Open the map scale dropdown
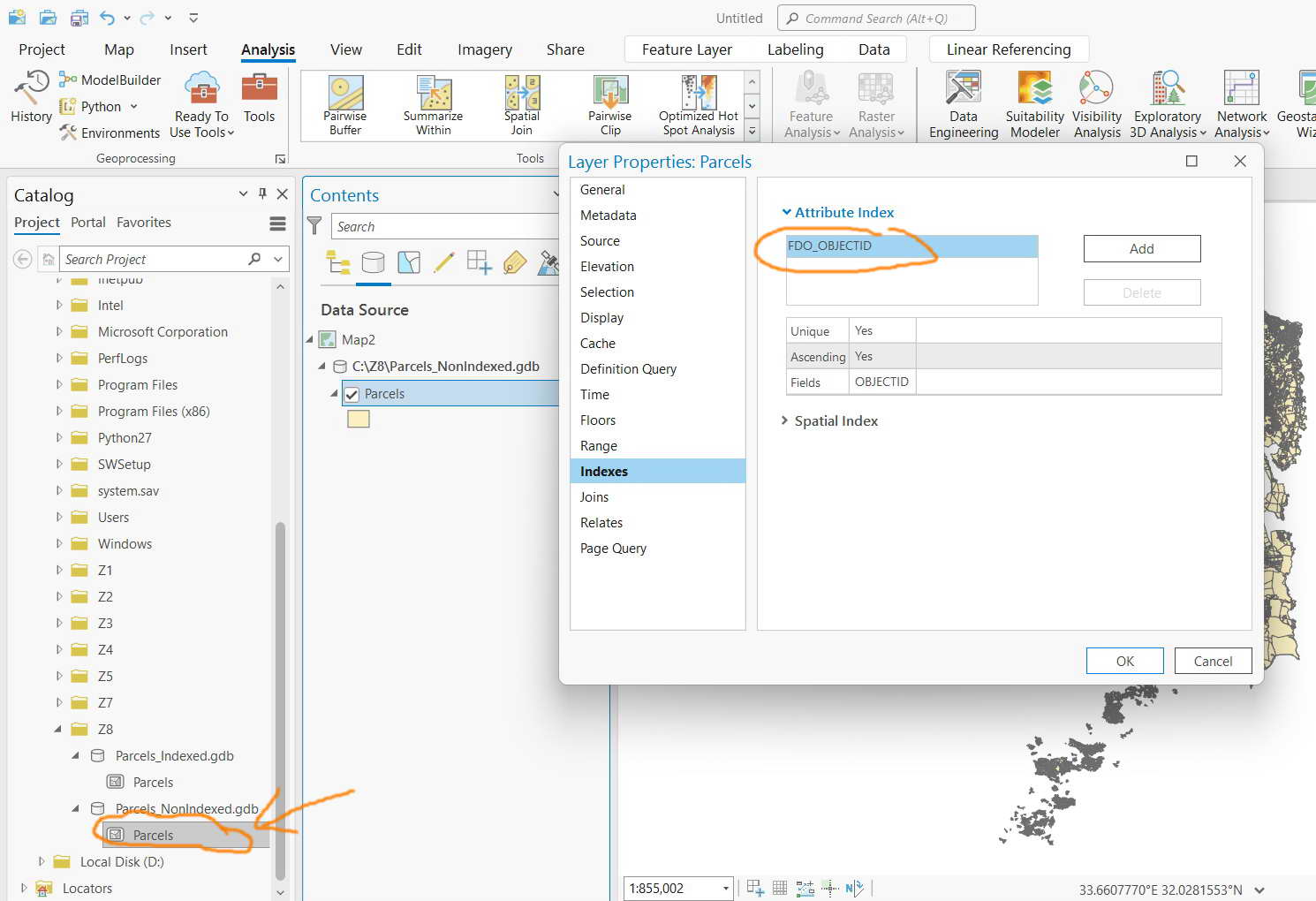Image resolution: width=1316 pixels, height=901 pixels. coord(724,888)
